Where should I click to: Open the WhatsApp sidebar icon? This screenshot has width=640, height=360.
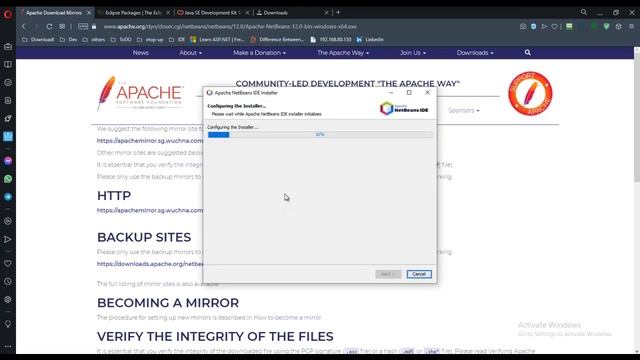click(x=8, y=179)
